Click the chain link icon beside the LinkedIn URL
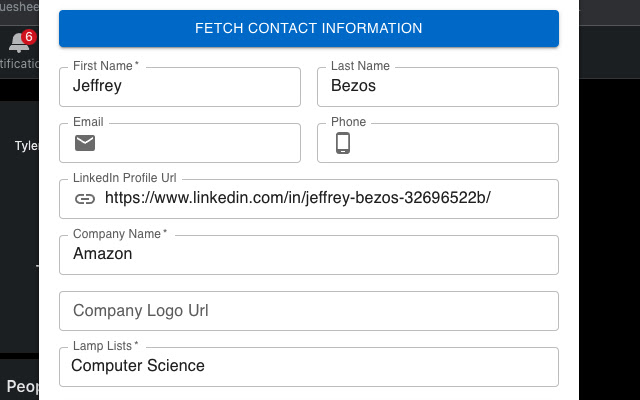This screenshot has height=400, width=640. [x=86, y=199]
